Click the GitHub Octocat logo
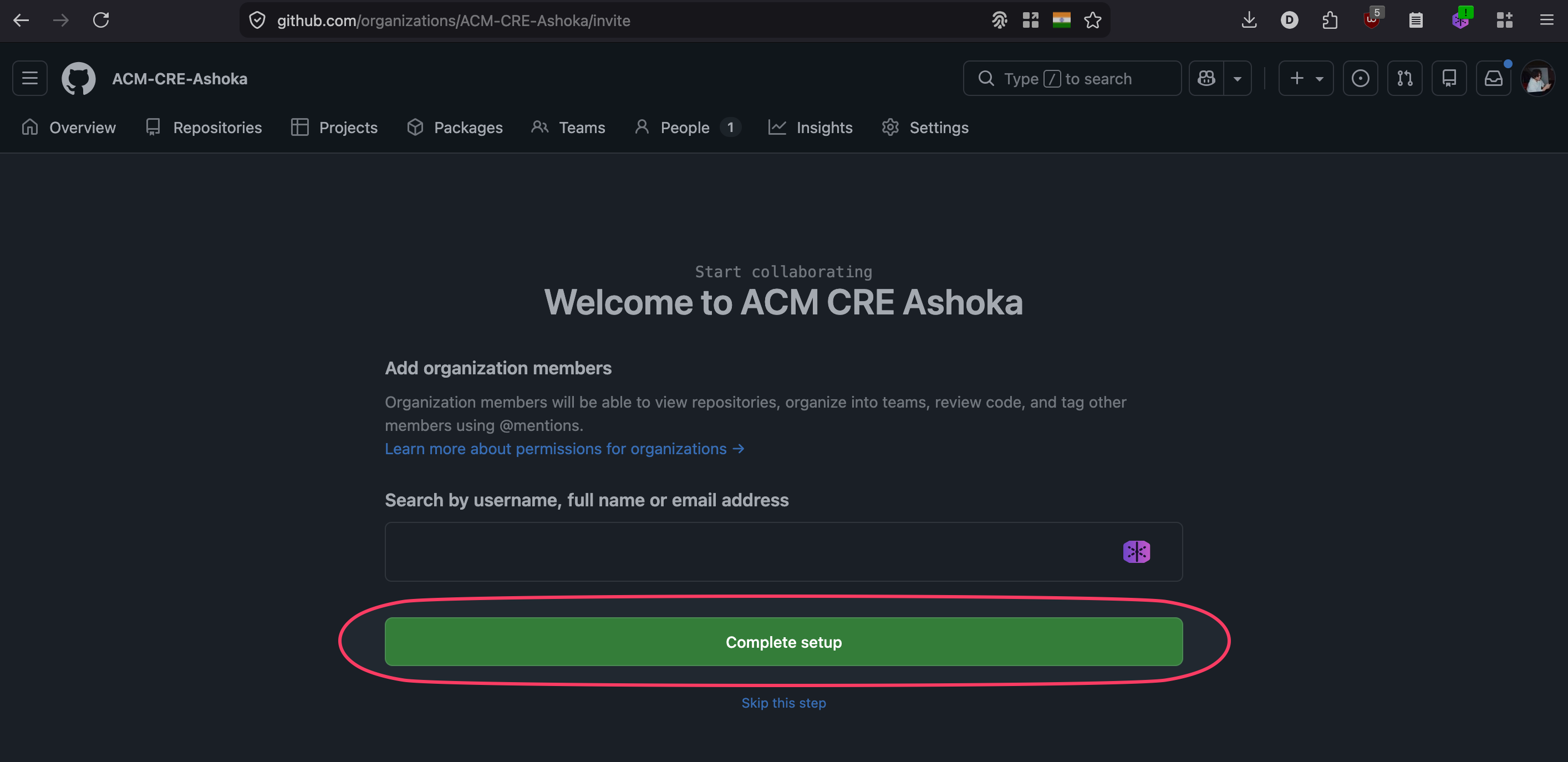This screenshot has height=762, width=1568. tap(79, 78)
